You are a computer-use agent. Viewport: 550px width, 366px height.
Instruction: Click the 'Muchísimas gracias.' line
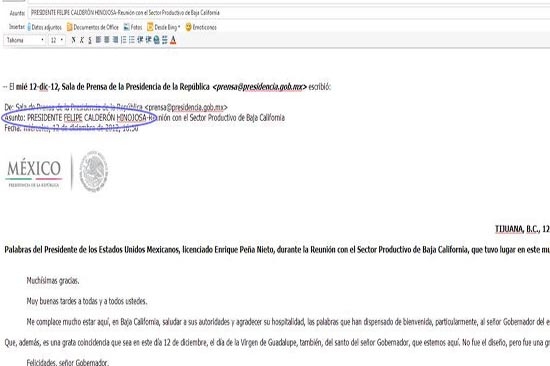pyautogui.click(x=53, y=281)
